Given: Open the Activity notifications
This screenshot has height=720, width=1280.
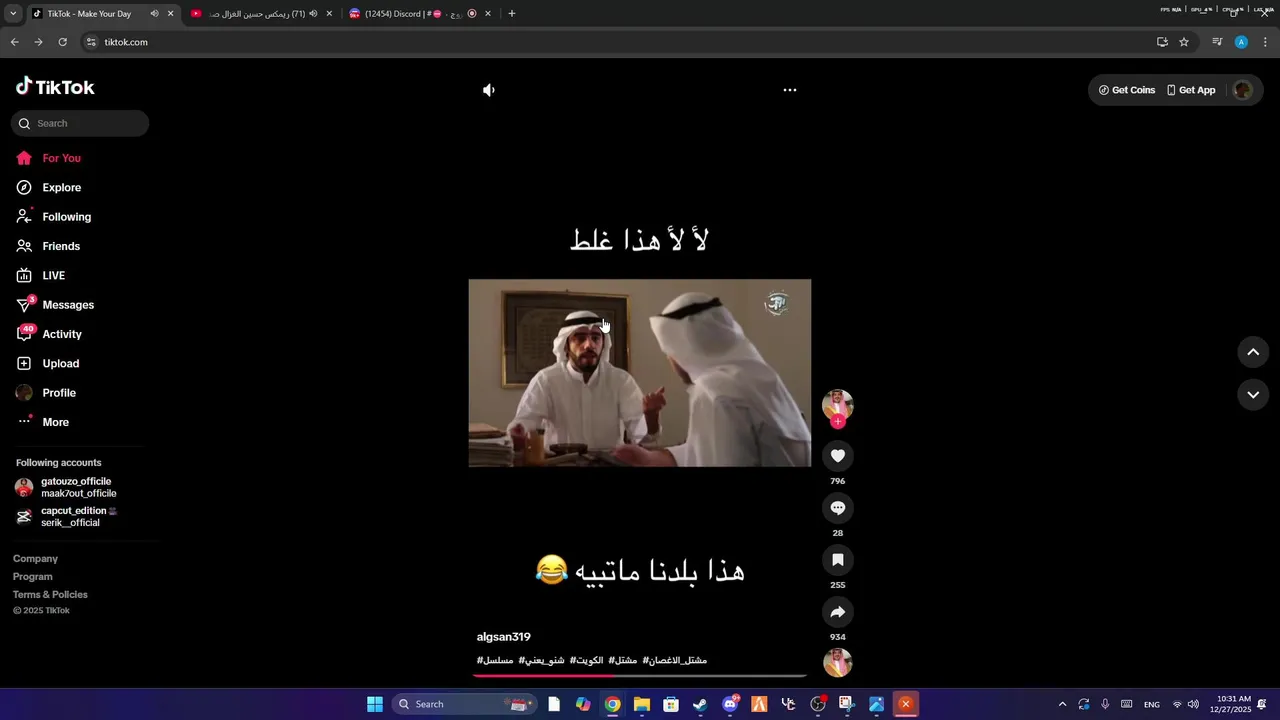Looking at the screenshot, I should click(x=49, y=334).
